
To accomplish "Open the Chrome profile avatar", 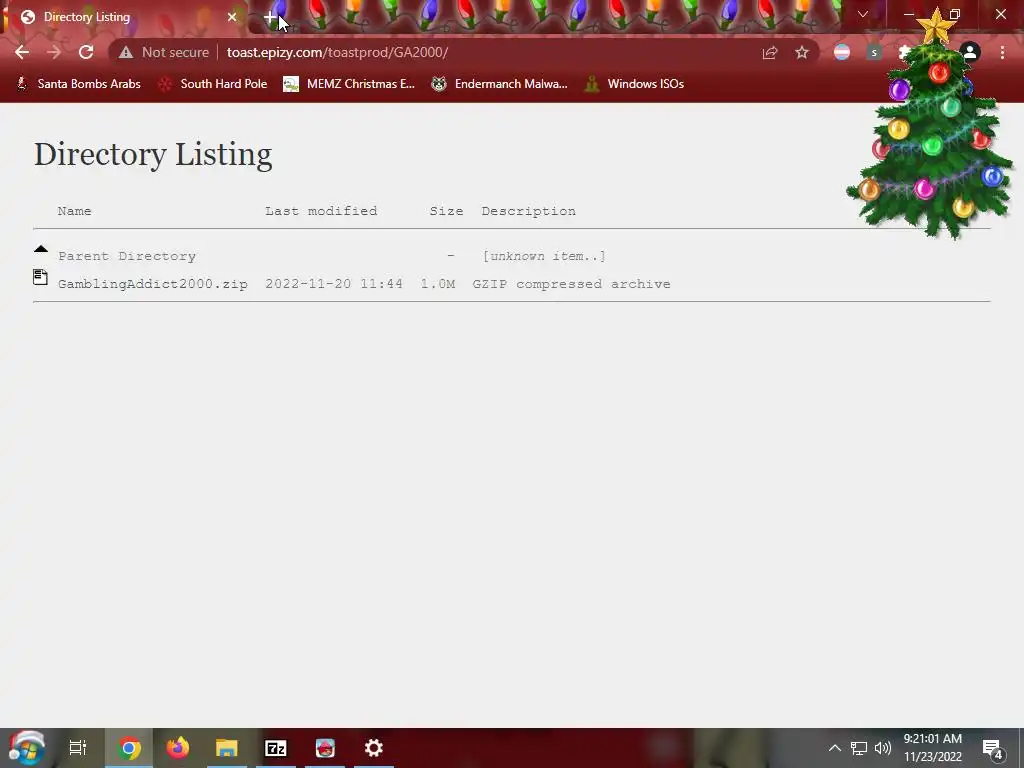I will pos(970,52).
